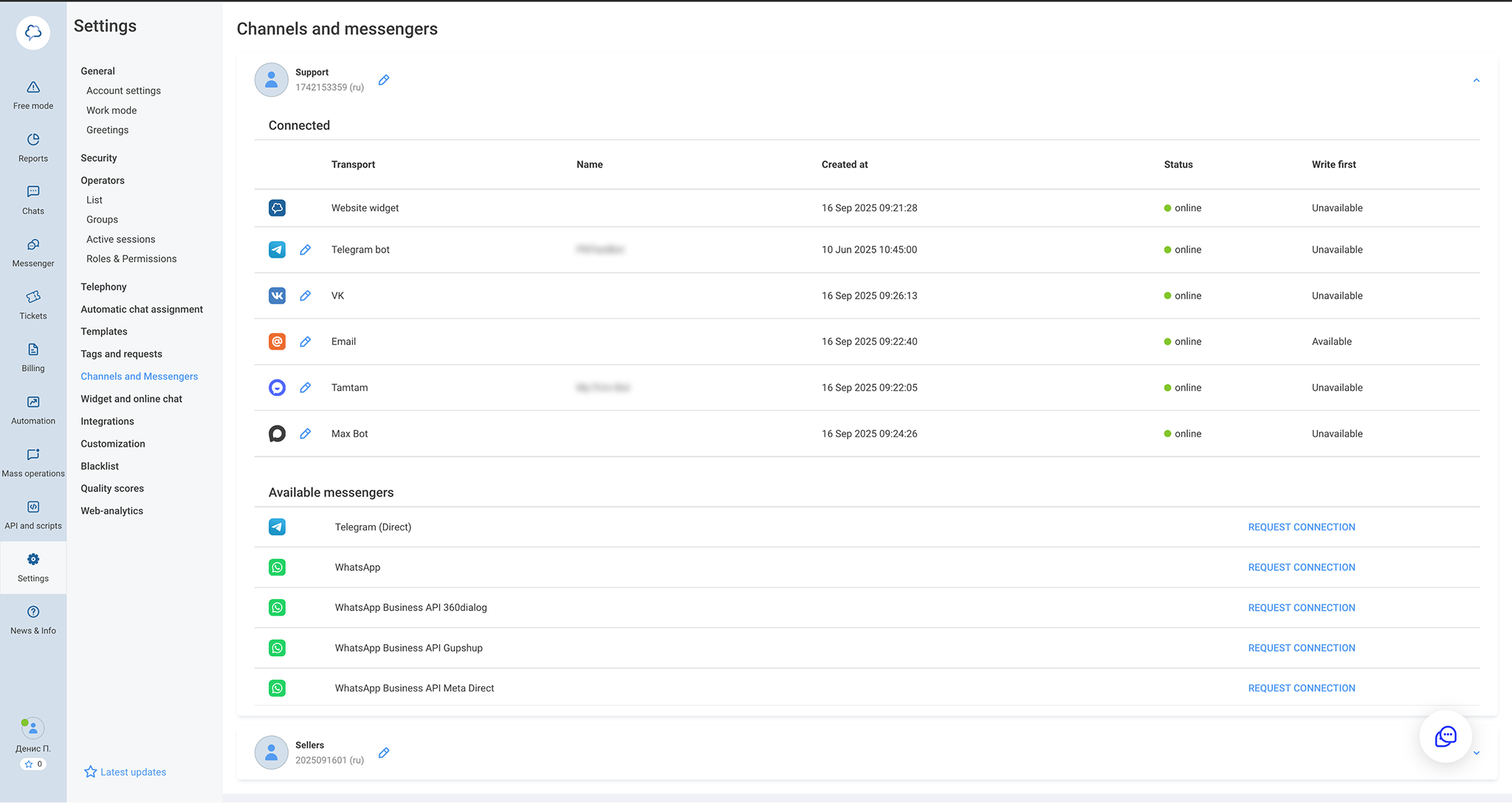
Task: Rename the Support channel group
Action: (x=384, y=80)
